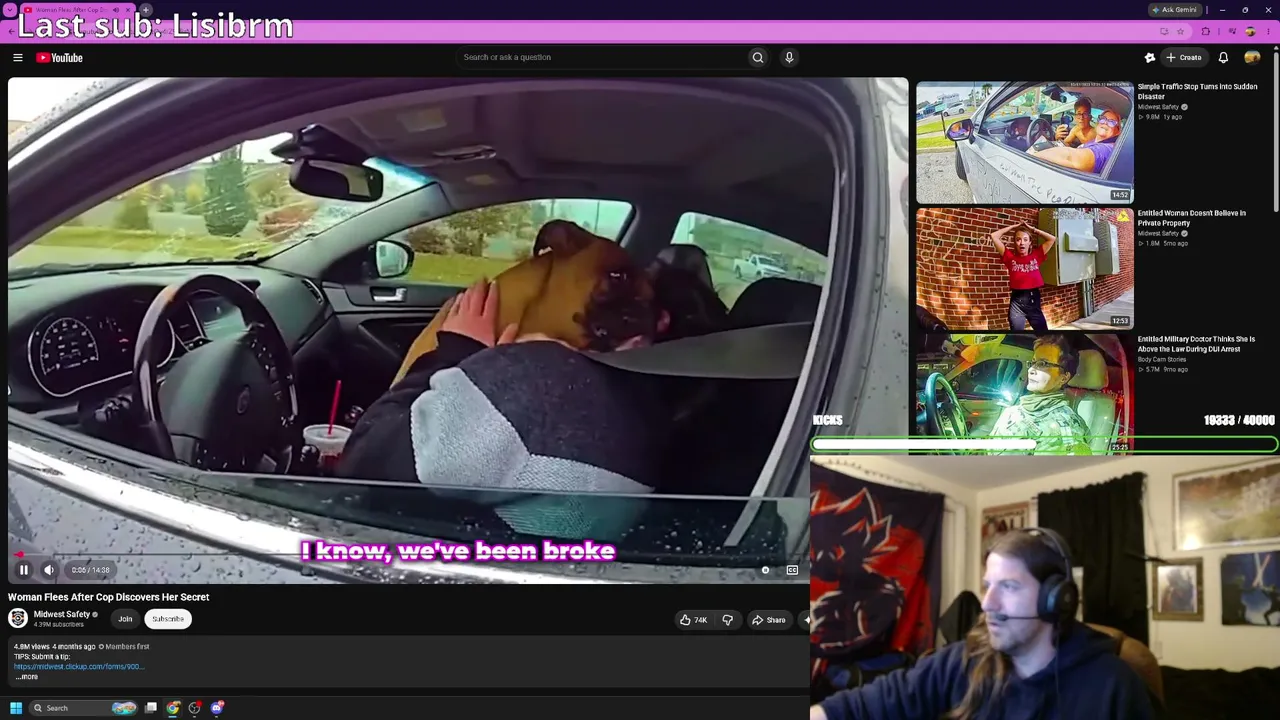Click the video title 'Woman Flees After Cop Discovers Her Secret'
Screen dimensions: 1280x720
pyautogui.click(x=109, y=597)
